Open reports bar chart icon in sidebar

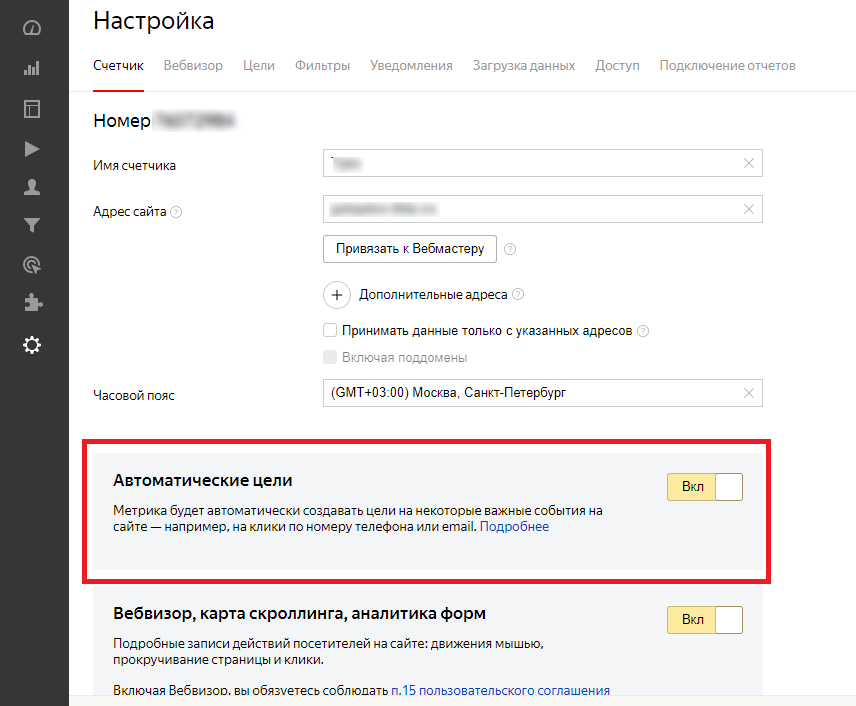[32, 68]
